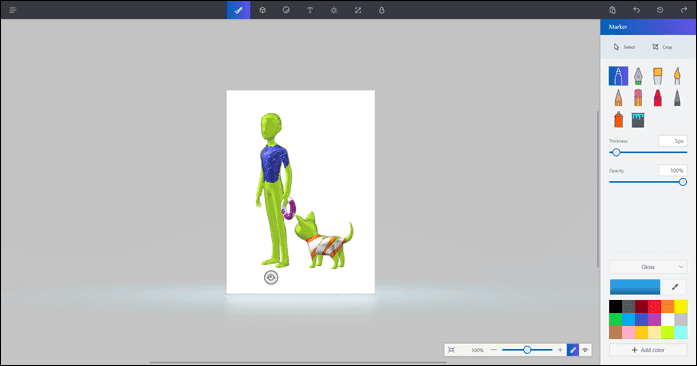Choose the Select tool

624,47
